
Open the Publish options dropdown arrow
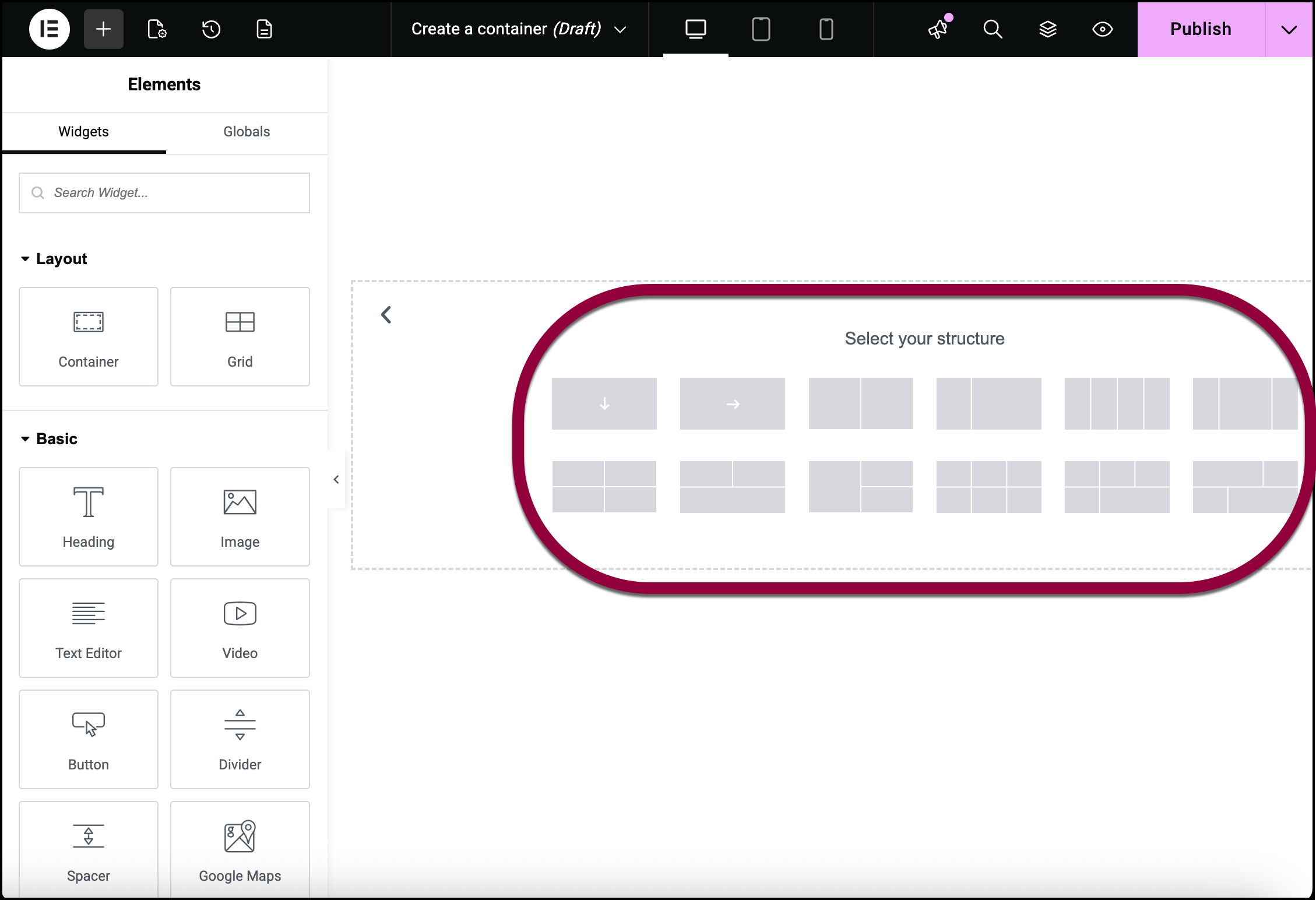point(1289,29)
